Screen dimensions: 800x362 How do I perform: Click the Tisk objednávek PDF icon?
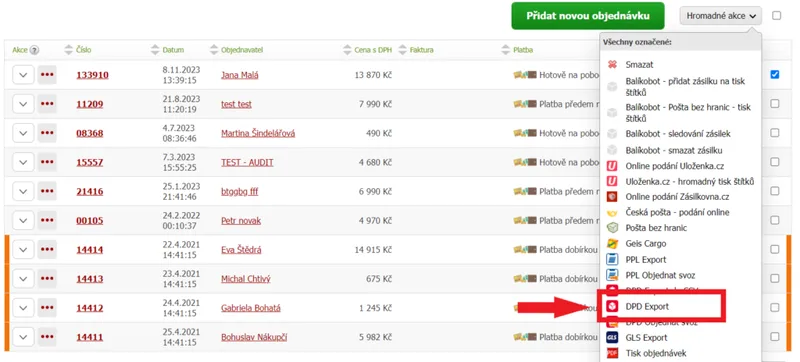click(x=612, y=353)
